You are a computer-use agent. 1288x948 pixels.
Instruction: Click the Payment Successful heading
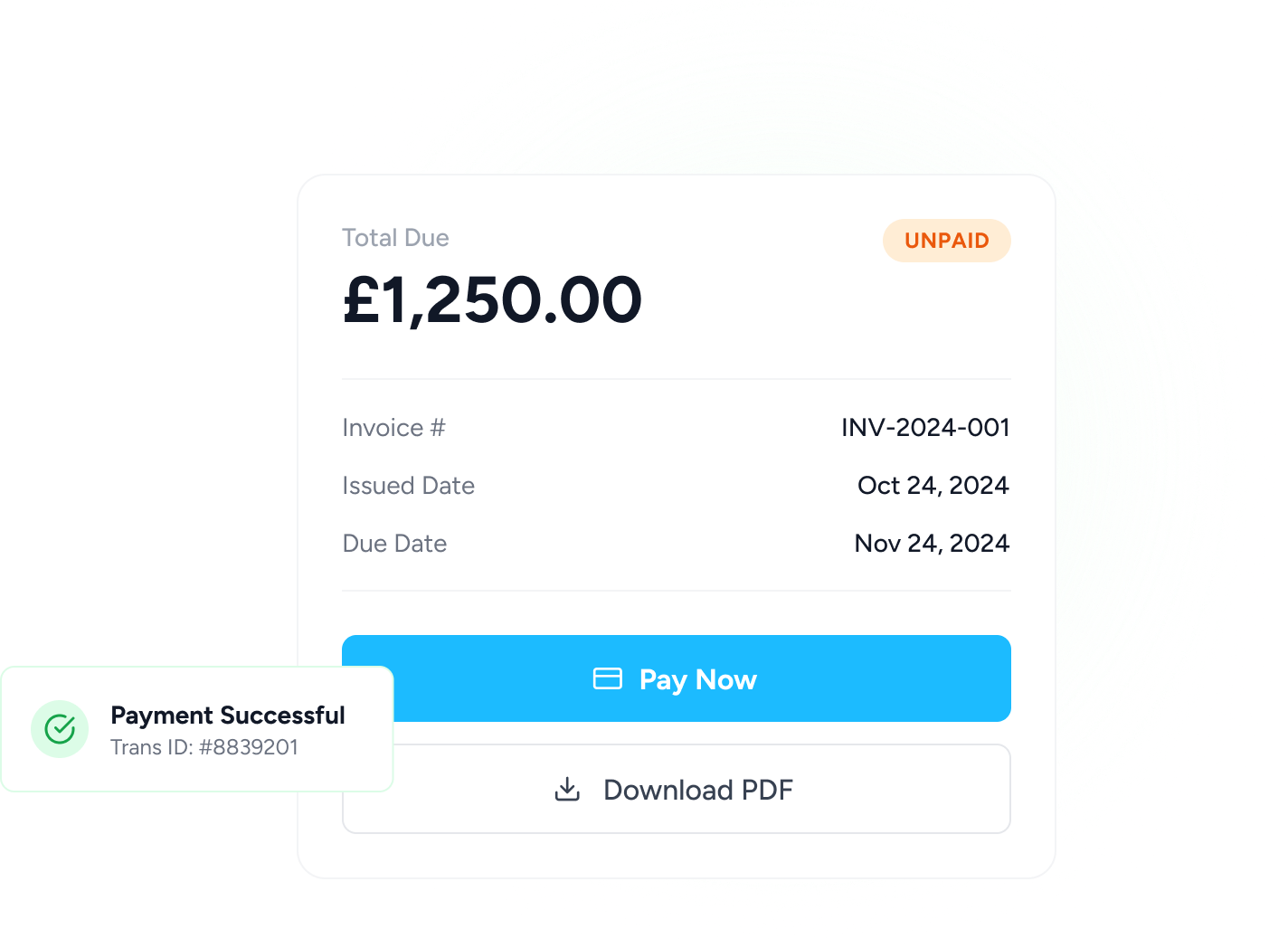[x=227, y=716]
